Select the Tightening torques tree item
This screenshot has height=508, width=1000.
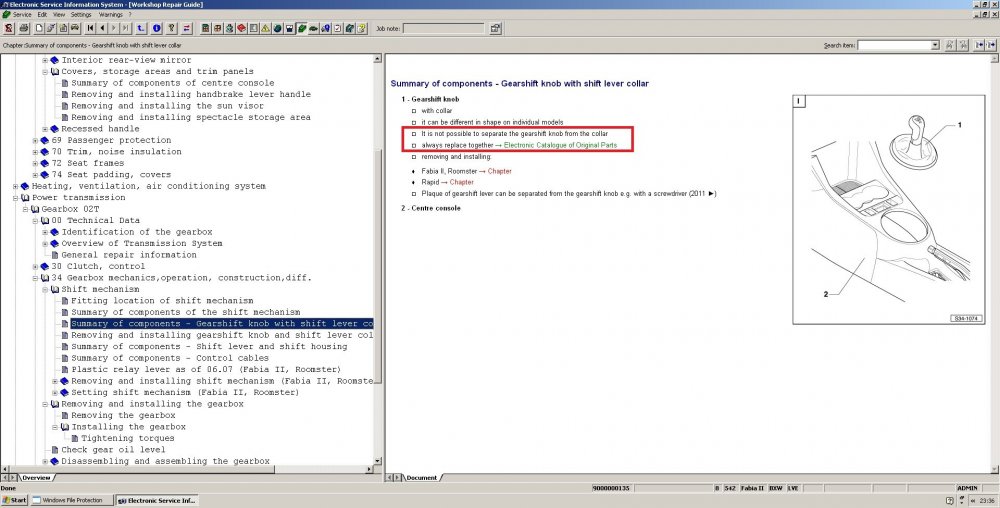[x=128, y=439]
